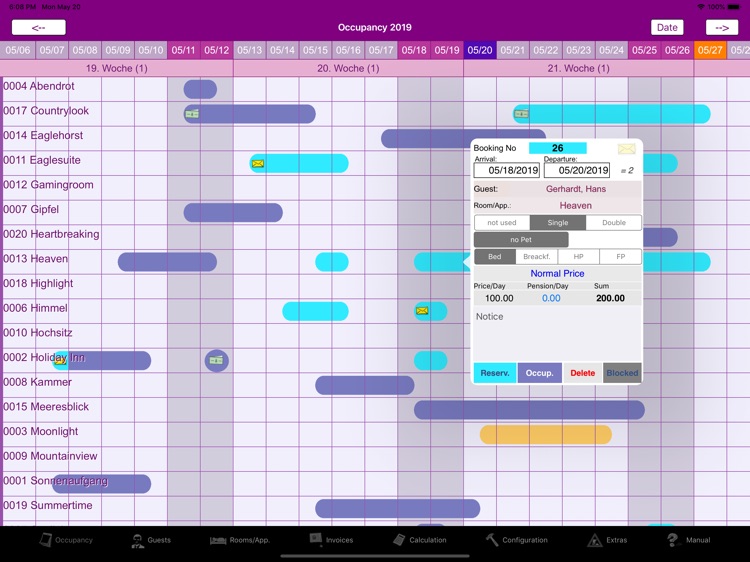Toggle the 'no Pet' option
The width and height of the screenshot is (750, 562).
521,240
